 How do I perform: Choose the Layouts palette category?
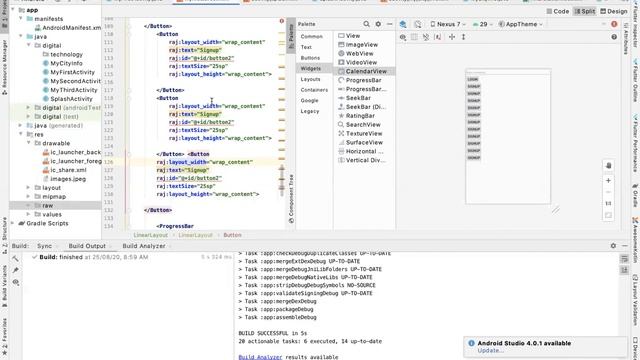click(310, 79)
